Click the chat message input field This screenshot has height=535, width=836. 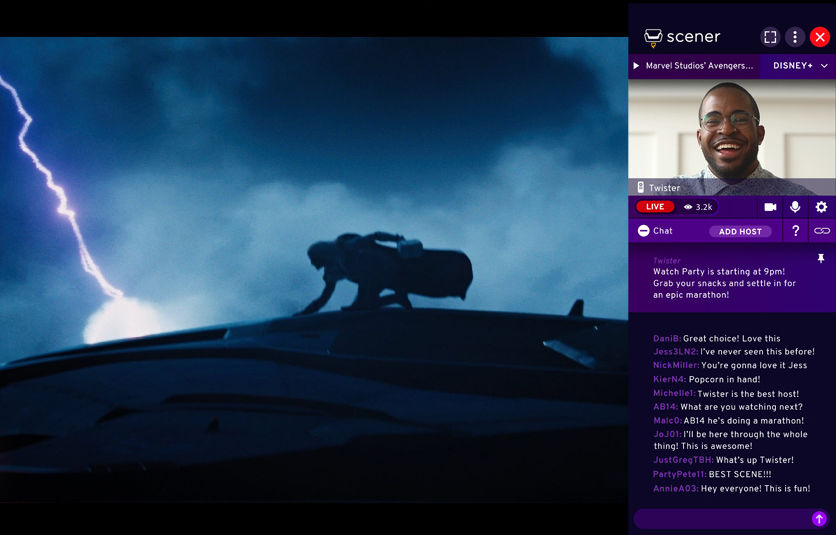coord(722,518)
